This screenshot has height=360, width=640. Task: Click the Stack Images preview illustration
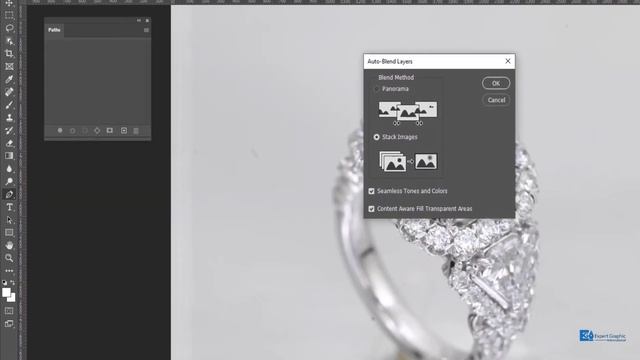[x=408, y=162]
